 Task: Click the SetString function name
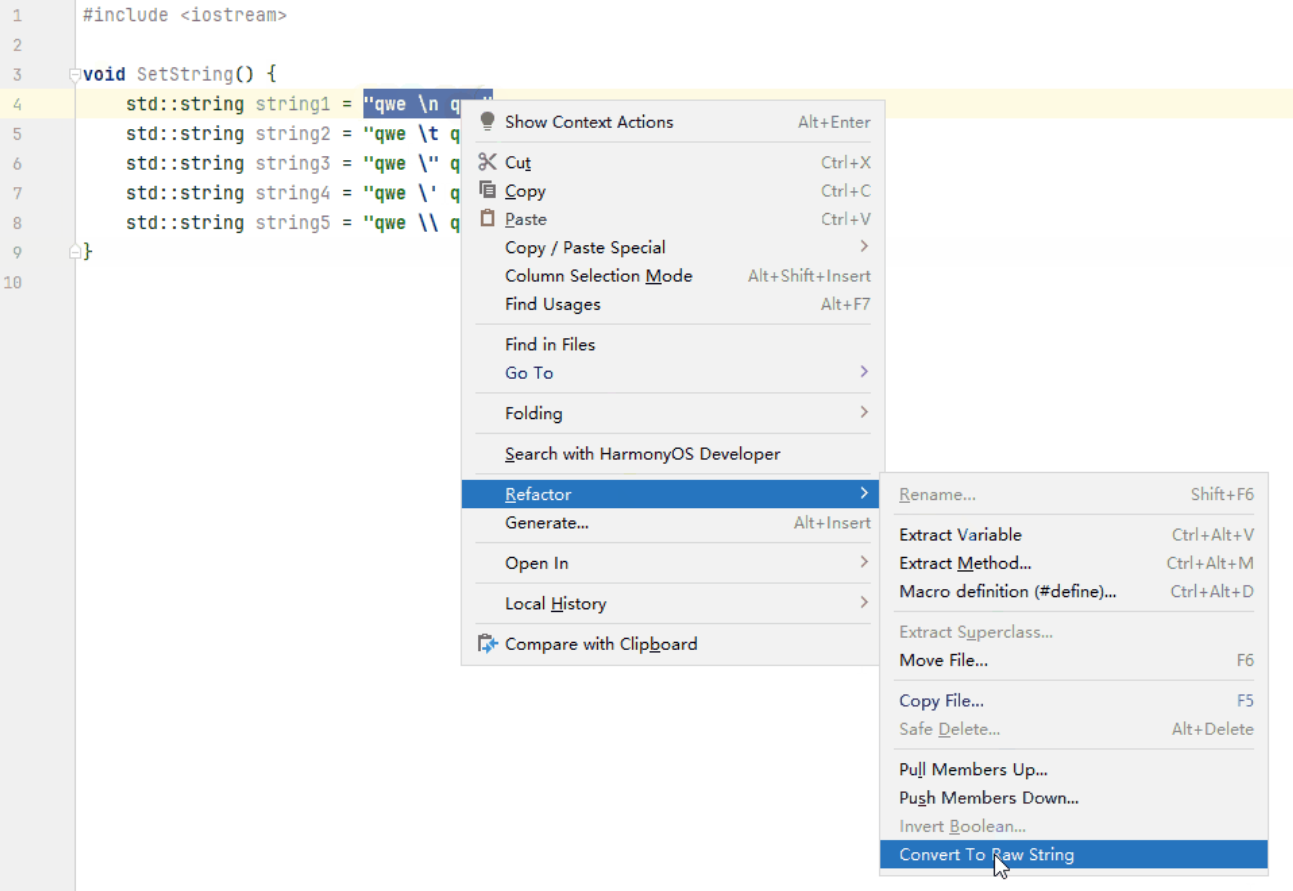click(x=185, y=74)
